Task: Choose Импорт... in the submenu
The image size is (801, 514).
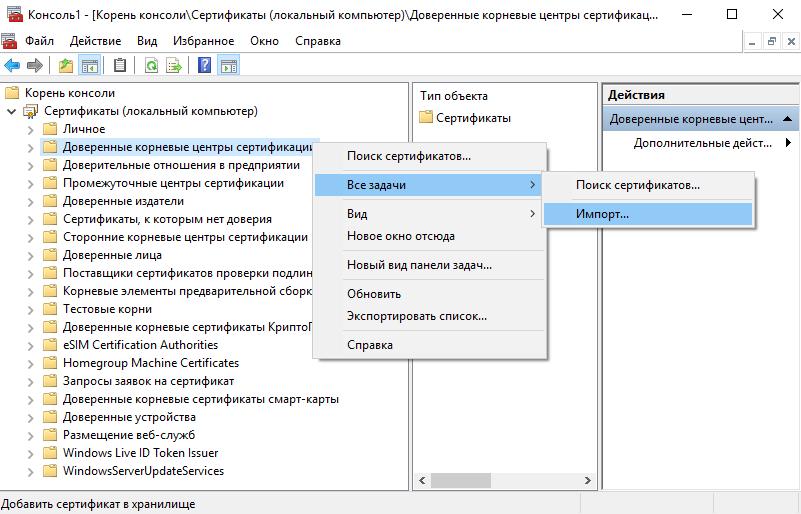Action: coord(648,214)
